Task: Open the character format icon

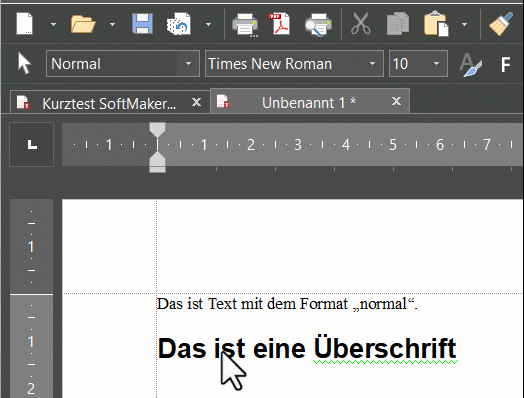Action: click(x=471, y=64)
